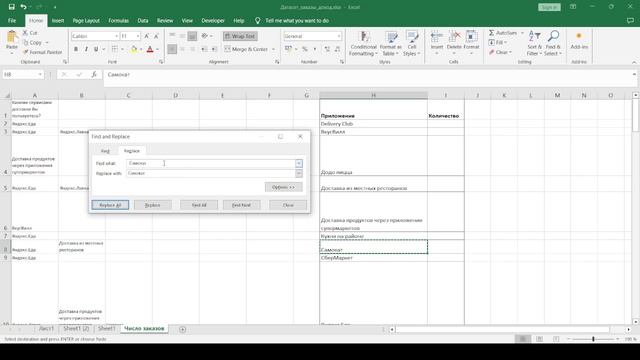Viewport: 640px width, 360px height.
Task: Click in Find what input field
Action: point(211,163)
